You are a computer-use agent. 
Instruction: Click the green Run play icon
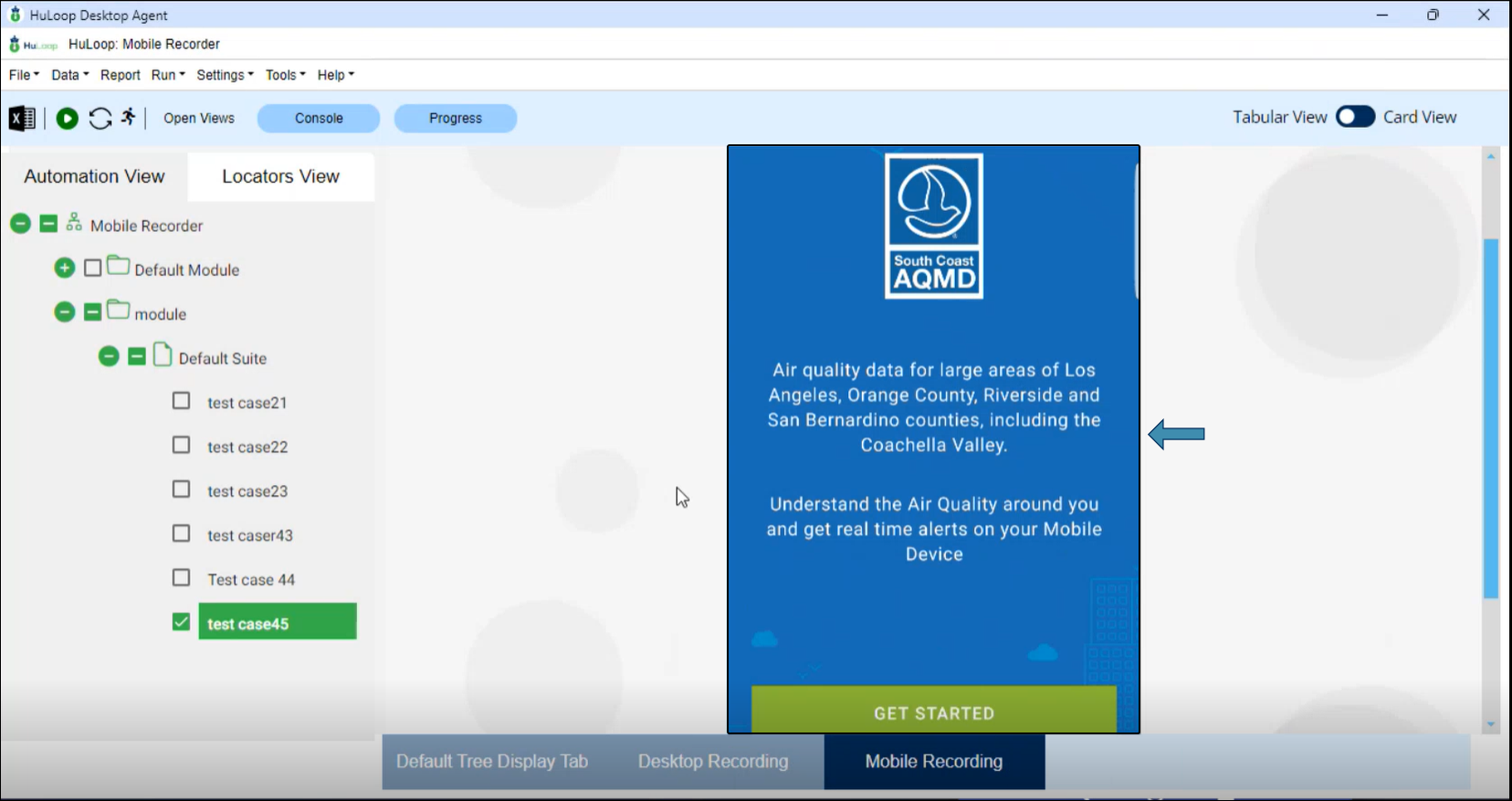pyautogui.click(x=67, y=118)
